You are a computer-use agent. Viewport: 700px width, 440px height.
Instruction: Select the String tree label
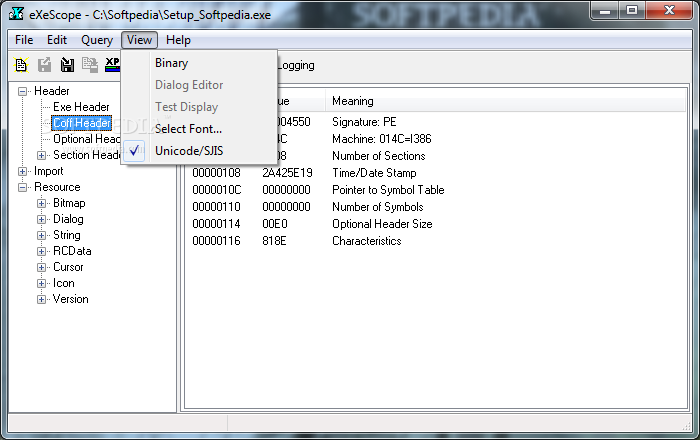tap(67, 236)
